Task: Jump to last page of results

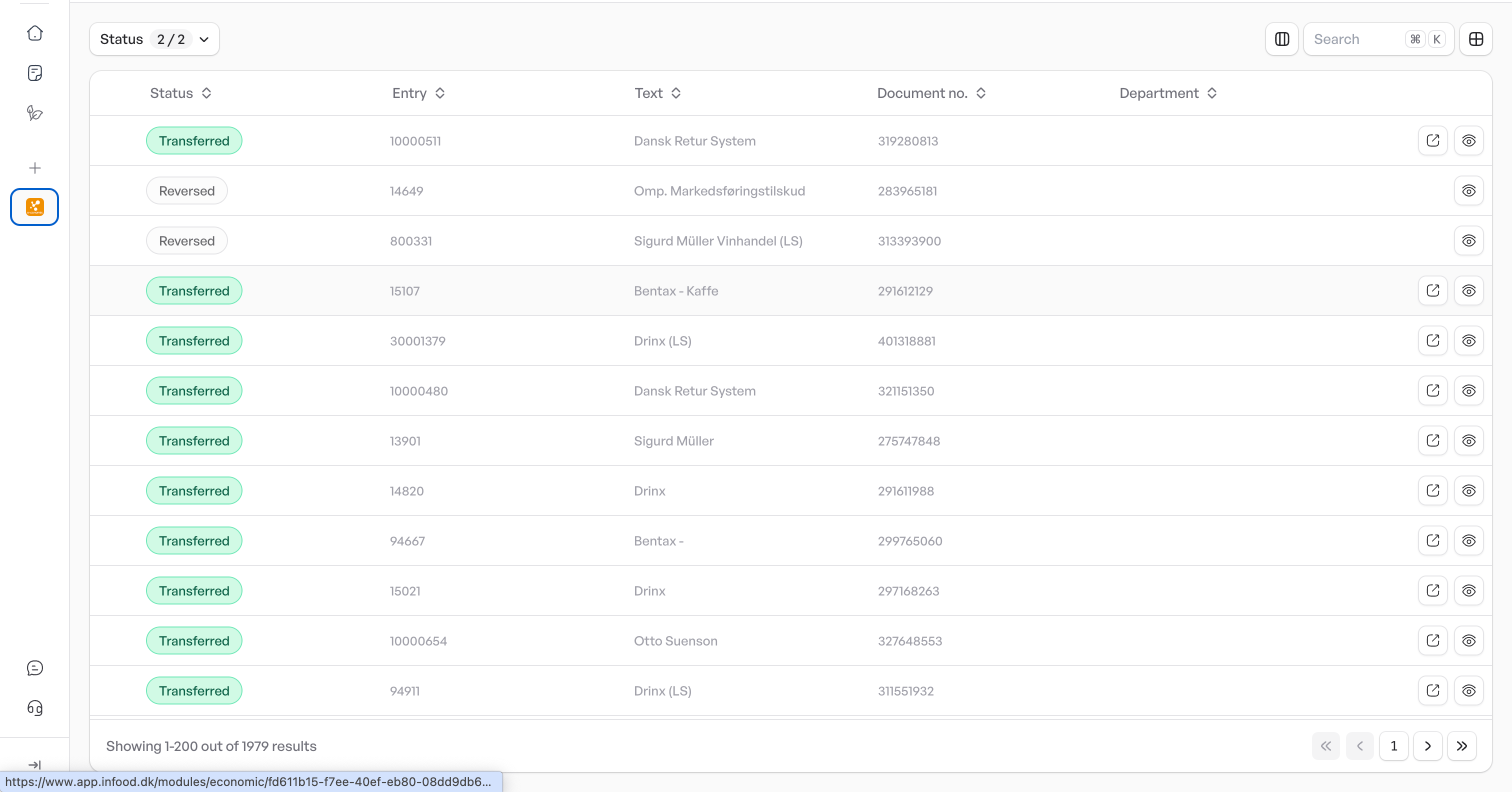Action: point(1461,746)
